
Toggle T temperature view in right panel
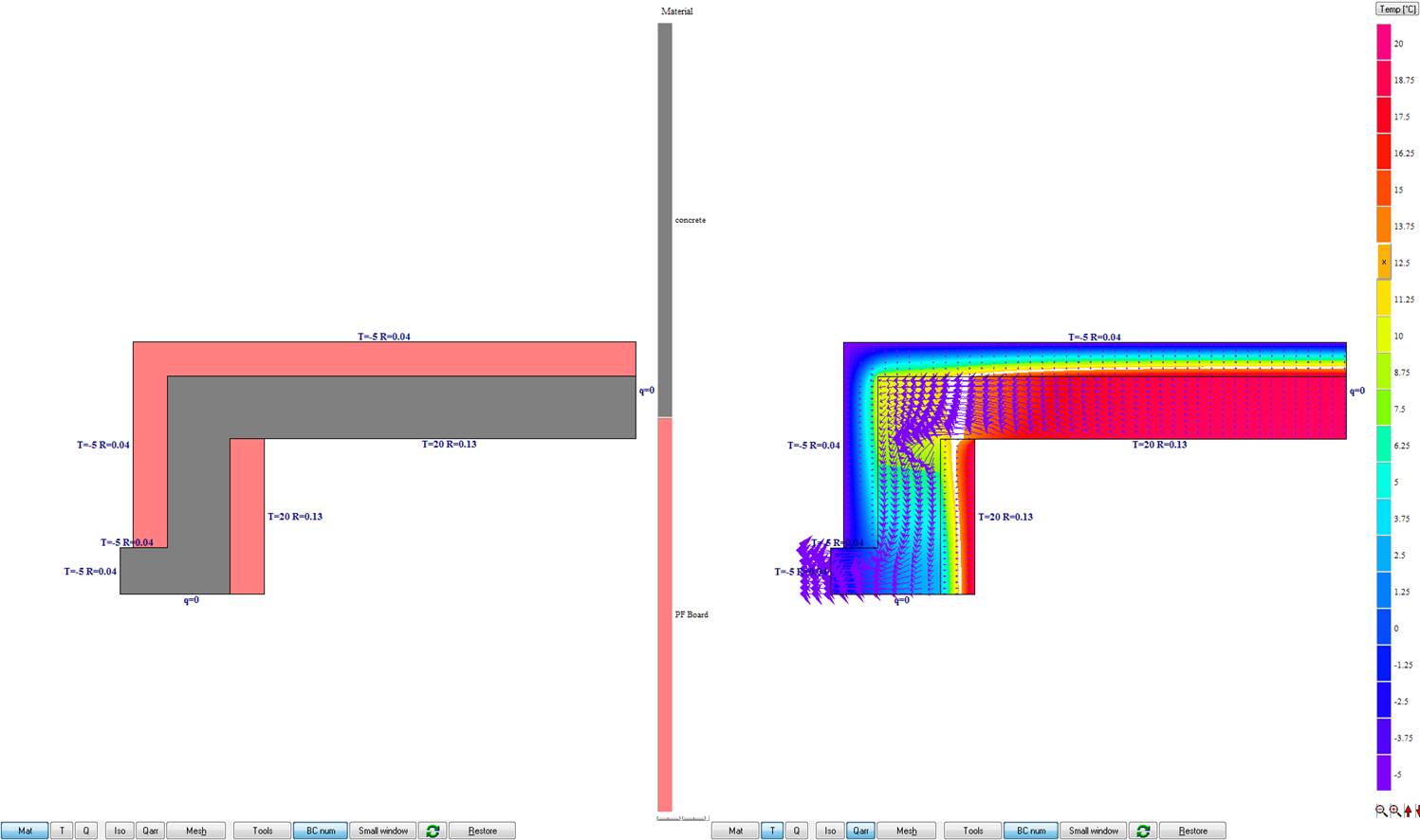tap(772, 831)
